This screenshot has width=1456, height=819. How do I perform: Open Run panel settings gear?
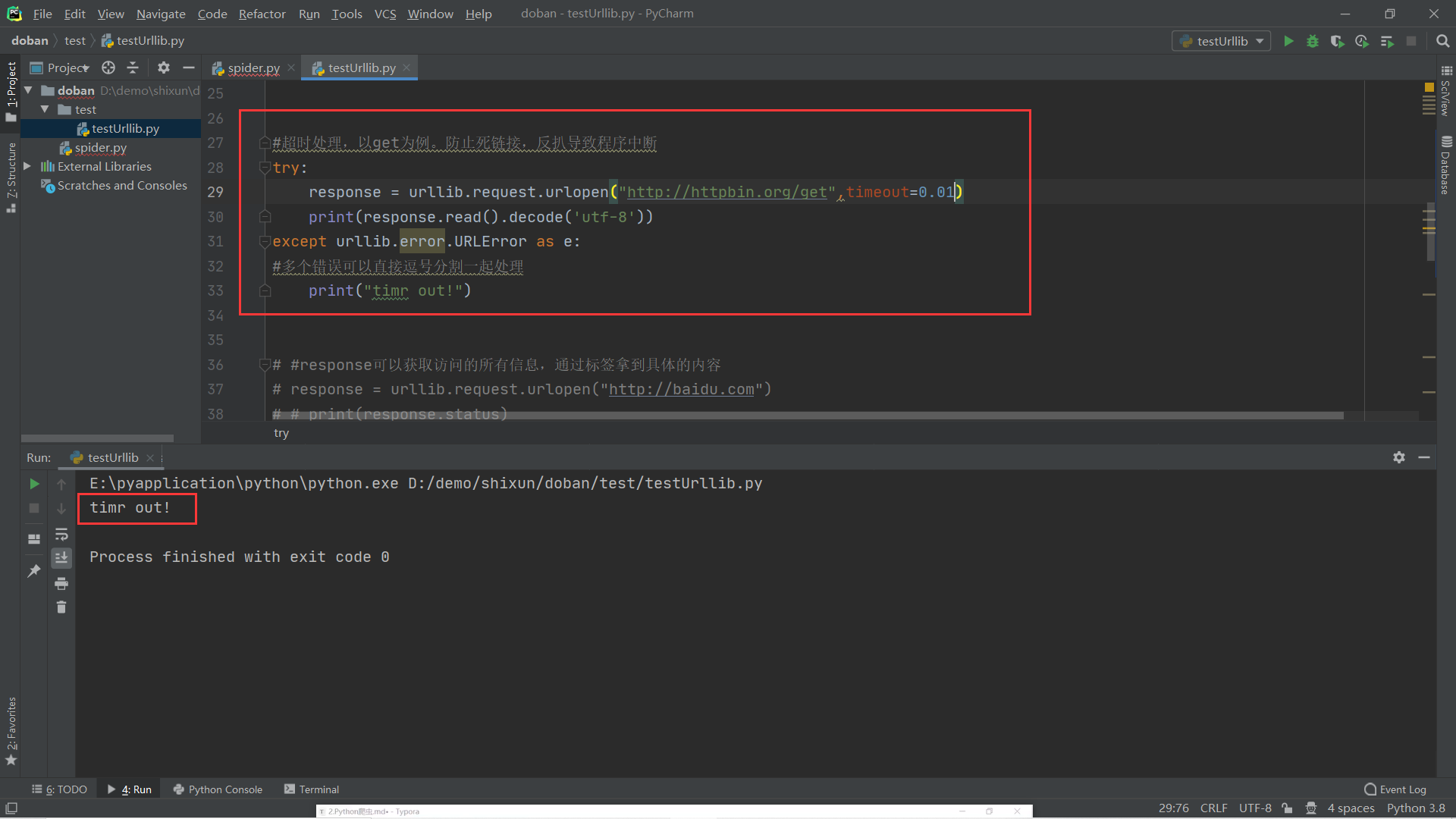(1399, 457)
